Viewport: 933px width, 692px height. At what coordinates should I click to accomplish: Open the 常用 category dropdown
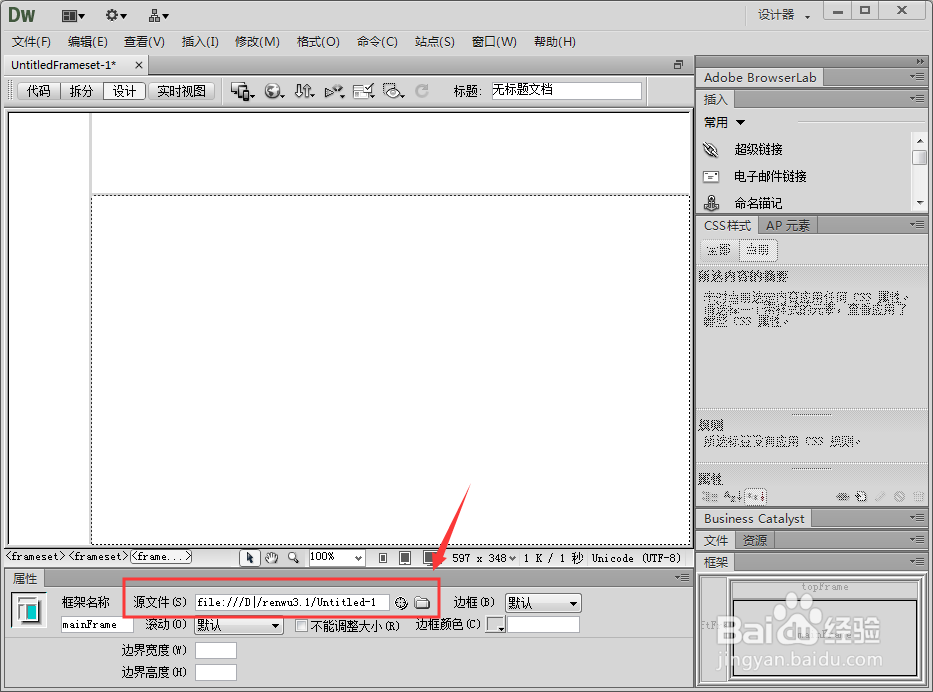[x=724, y=123]
